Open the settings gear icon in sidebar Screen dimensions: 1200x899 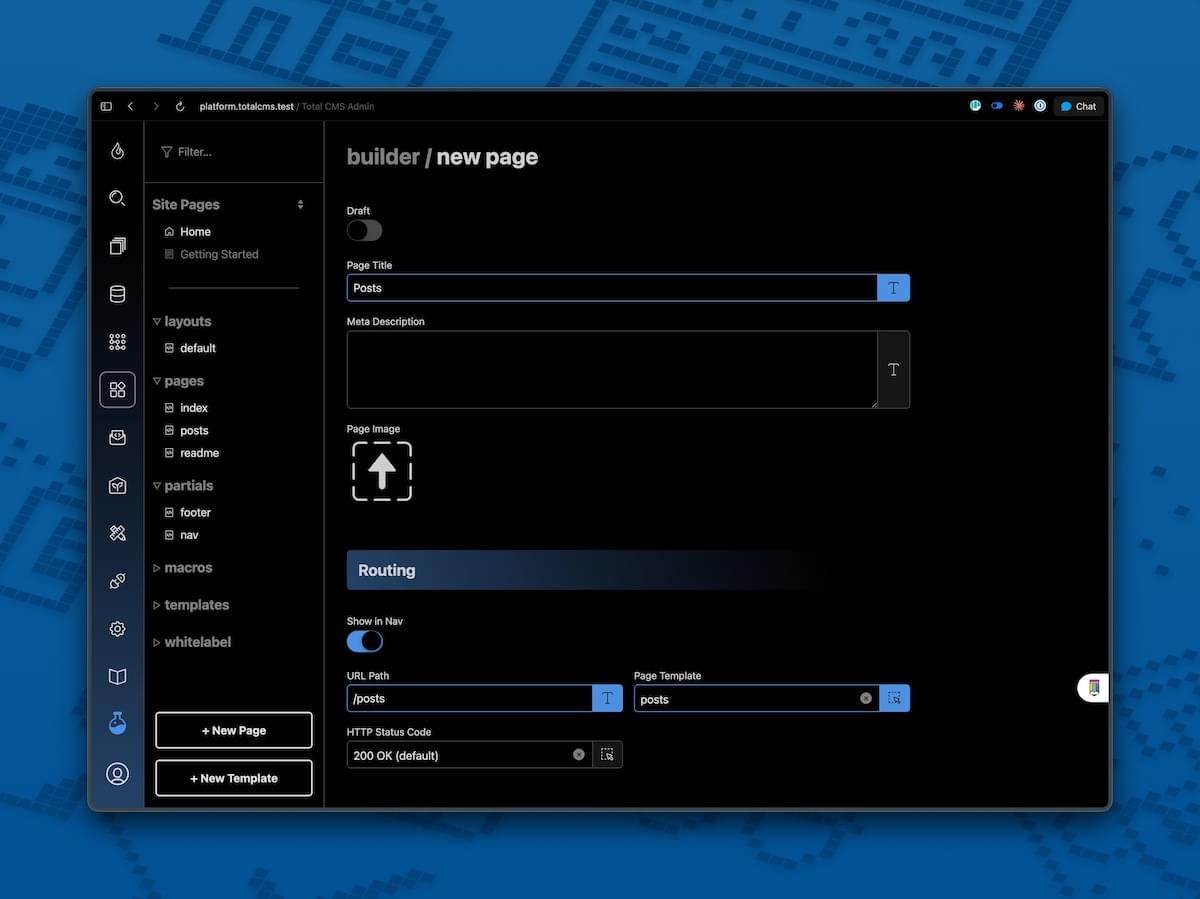(117, 629)
